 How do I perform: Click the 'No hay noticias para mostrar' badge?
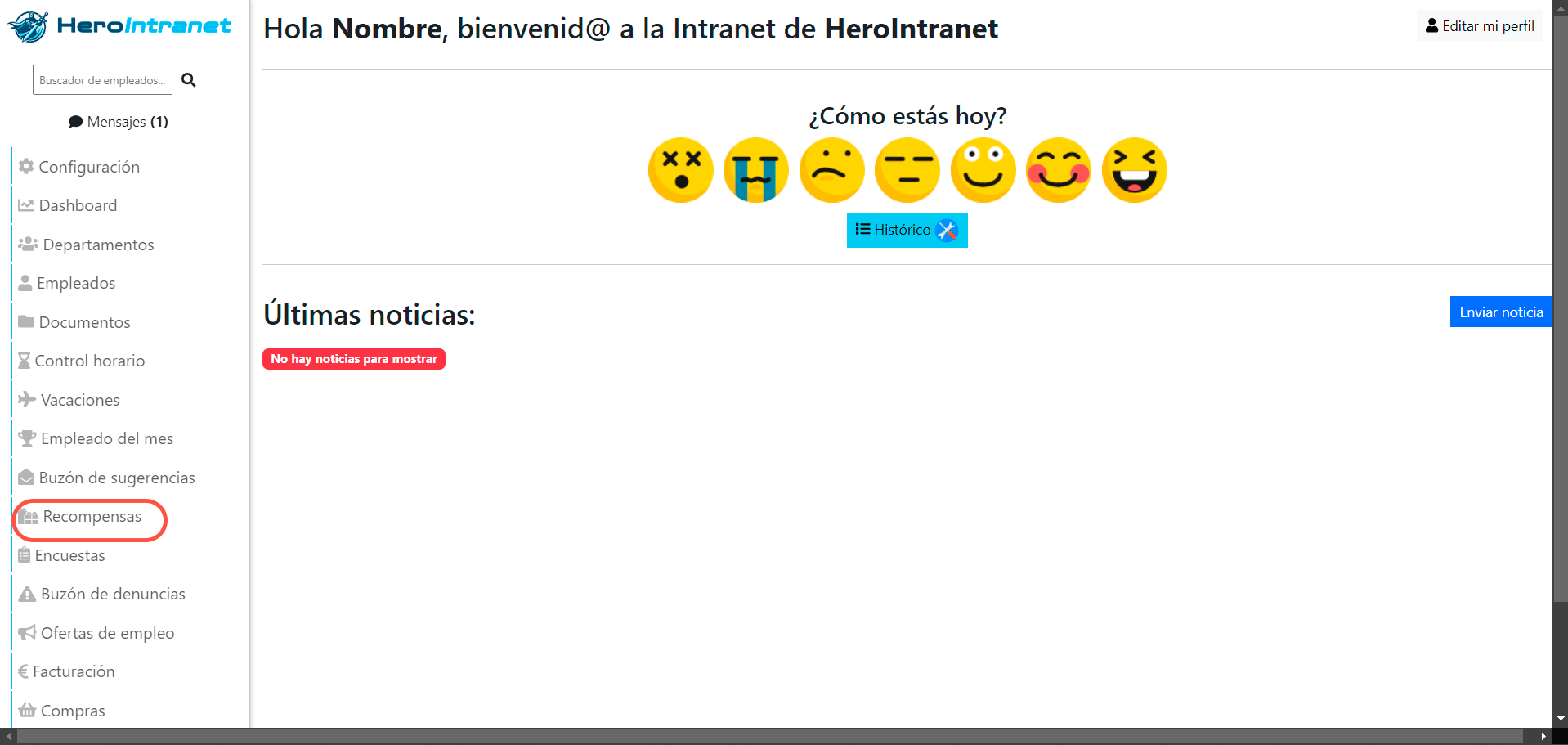(354, 359)
